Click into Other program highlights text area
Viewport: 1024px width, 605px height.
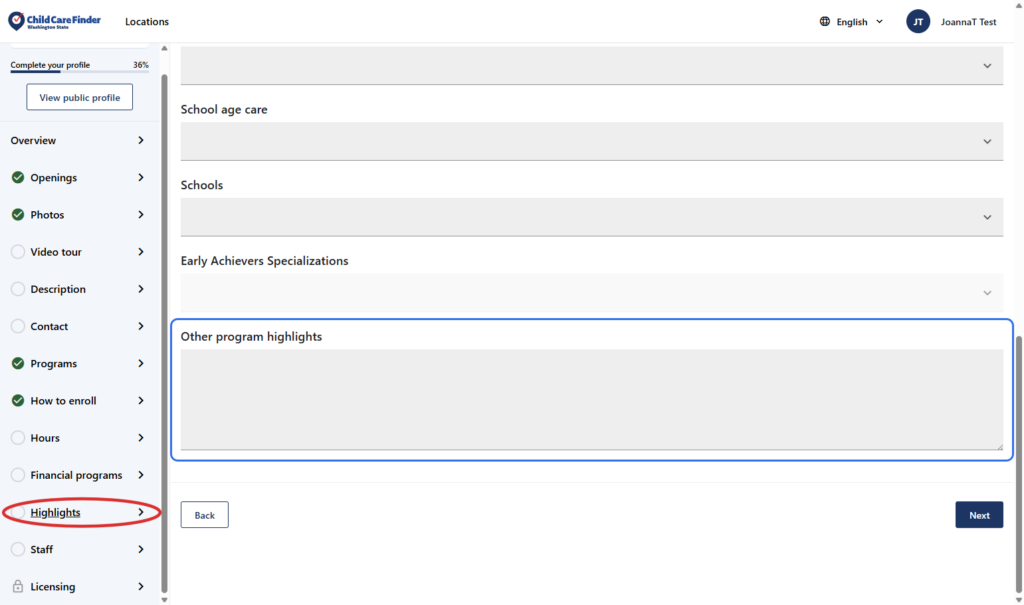591,399
